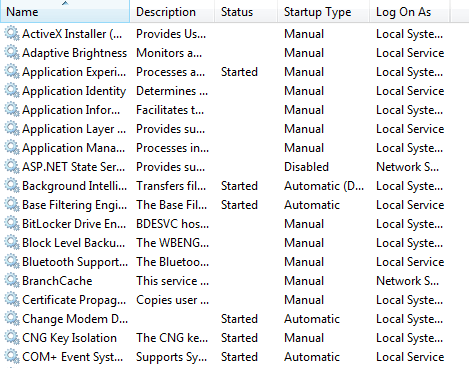Click 'The WBENG...' description cell

(x=173, y=243)
